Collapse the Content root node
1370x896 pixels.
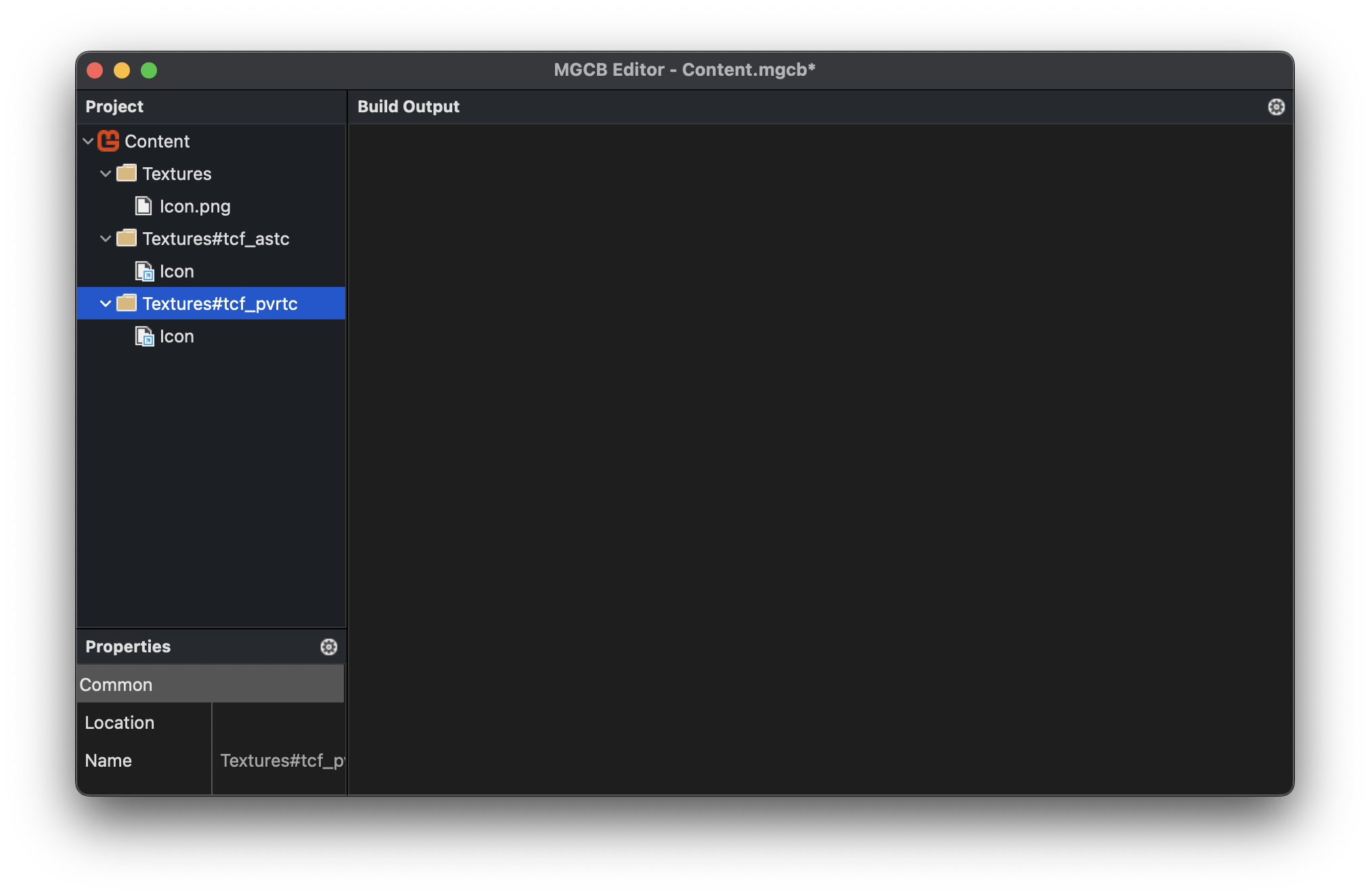pos(88,141)
